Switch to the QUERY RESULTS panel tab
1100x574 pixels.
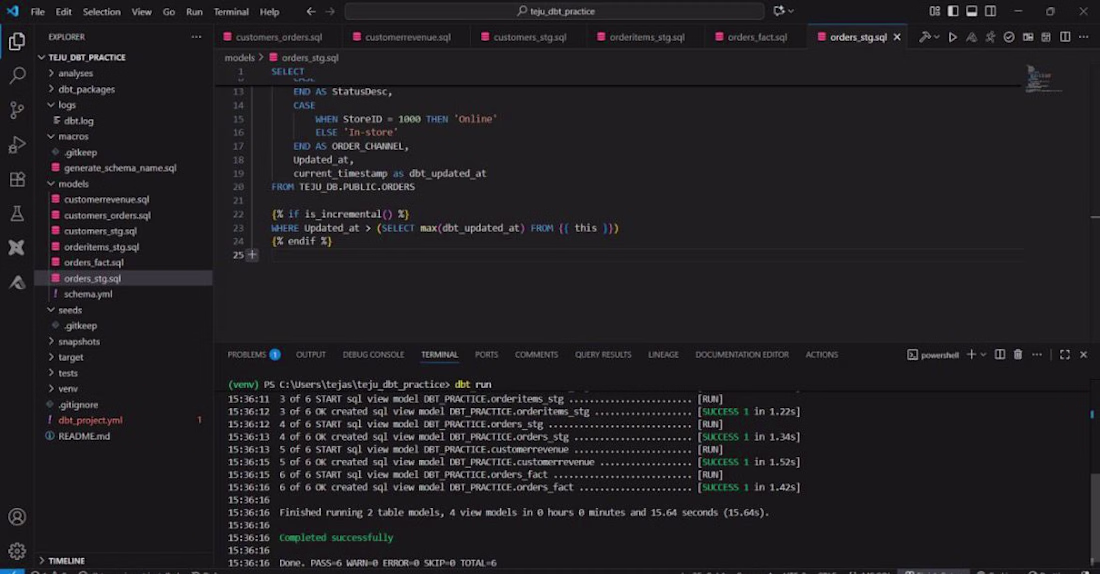pos(603,354)
